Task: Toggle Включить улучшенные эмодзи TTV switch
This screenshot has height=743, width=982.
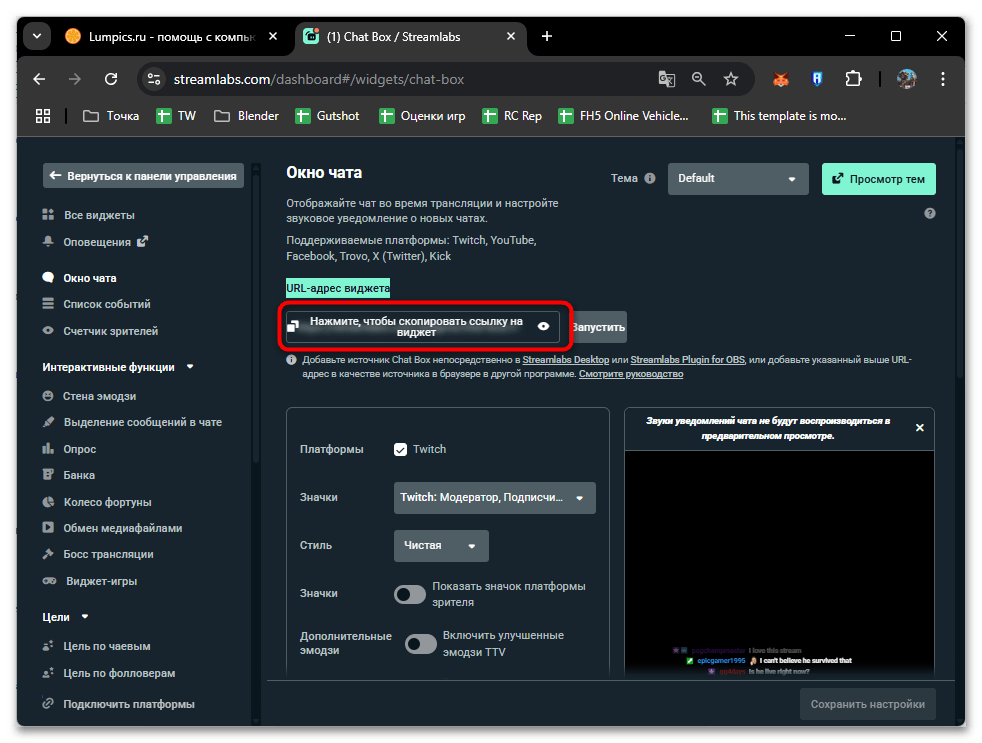Action: [420, 644]
